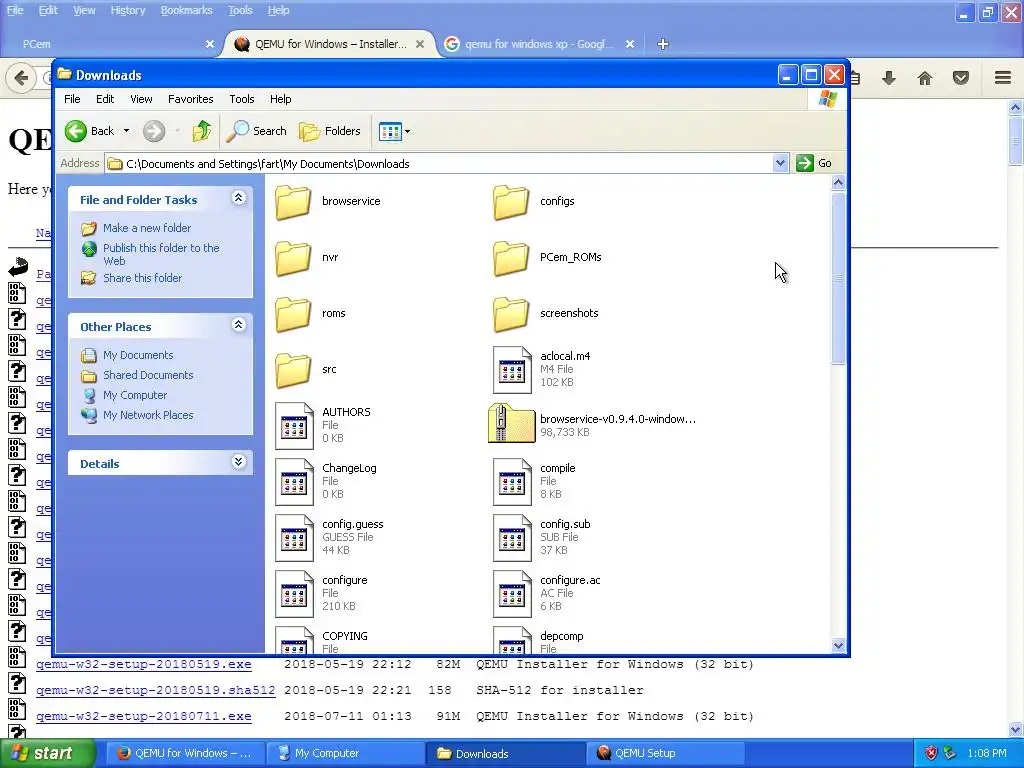The height and width of the screenshot is (768, 1024).
Task: Open Back history dropdown arrow
Action: [x=126, y=131]
